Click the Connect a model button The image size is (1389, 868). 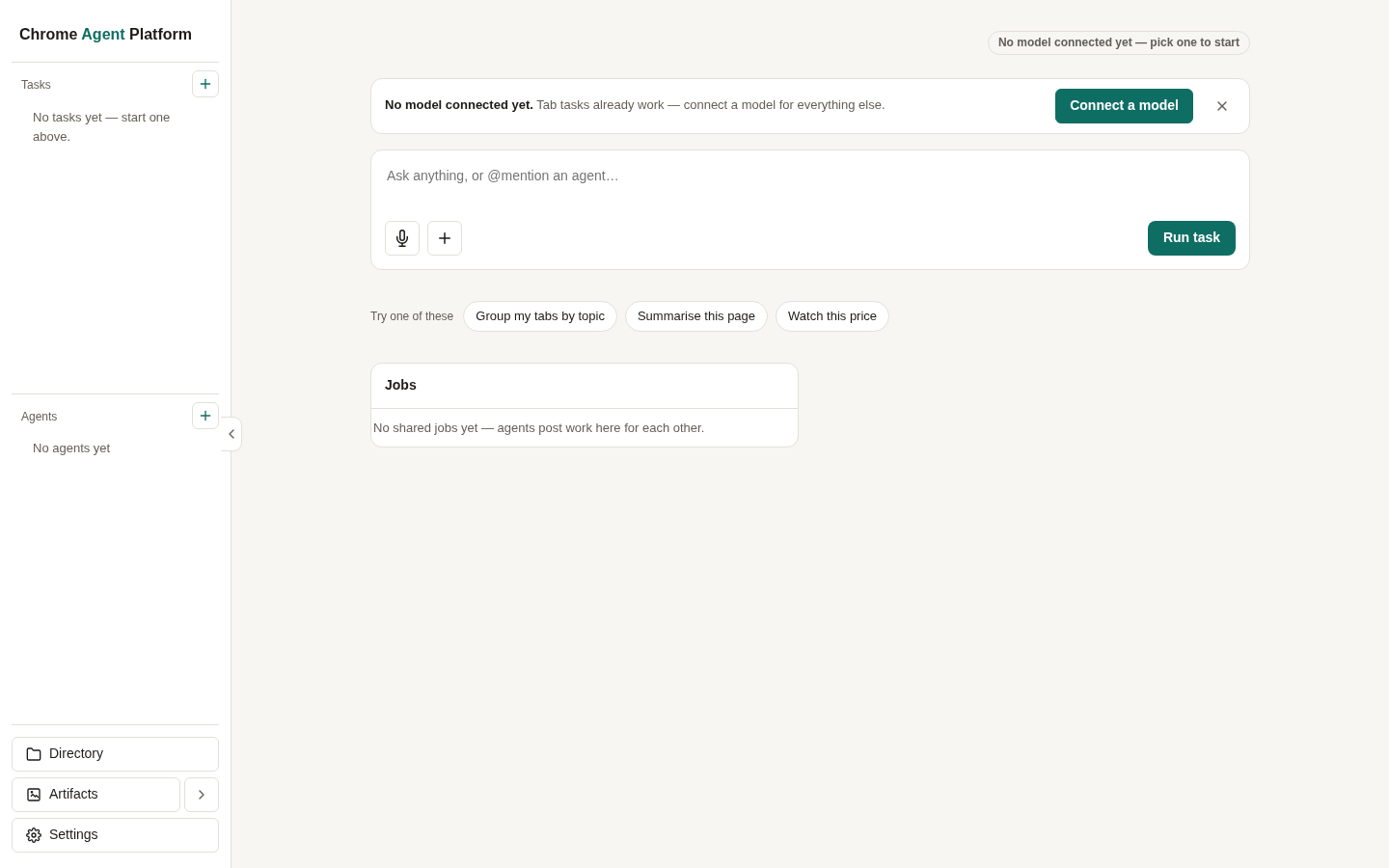pyautogui.click(x=1124, y=106)
